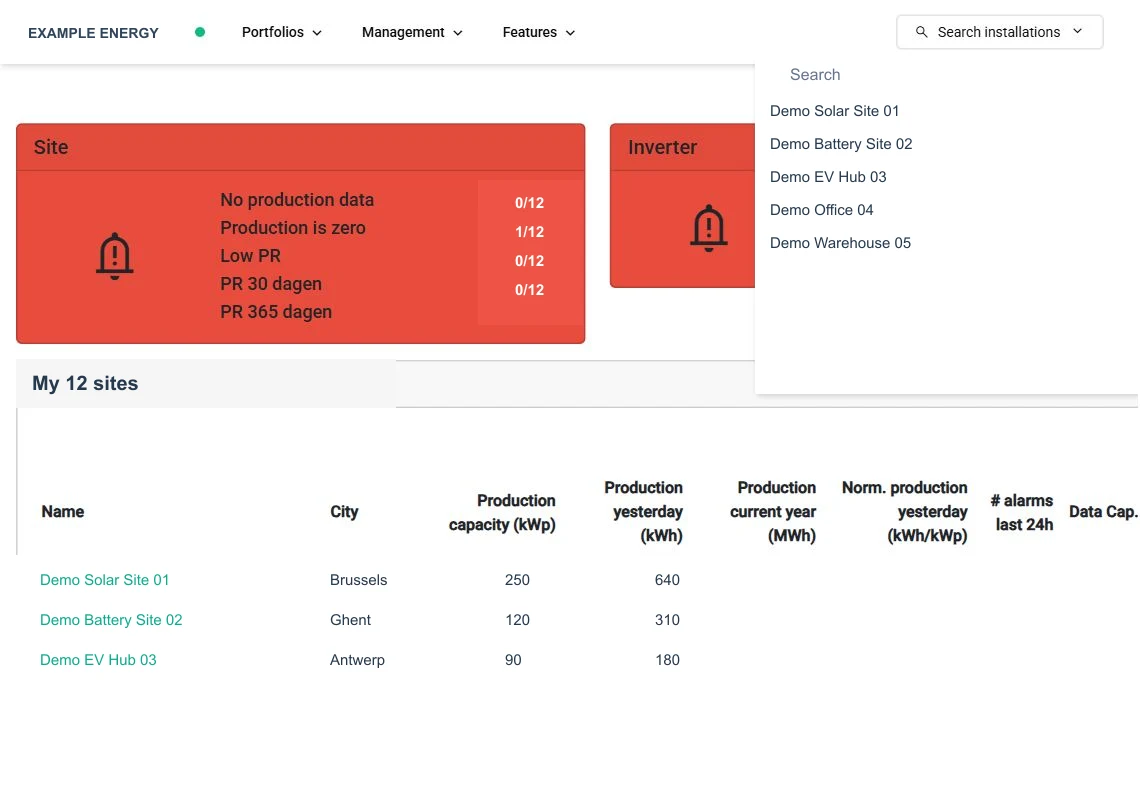This screenshot has height=793, width=1140.
Task: Open Demo Battery Site 02 link in table
Action: (x=111, y=620)
